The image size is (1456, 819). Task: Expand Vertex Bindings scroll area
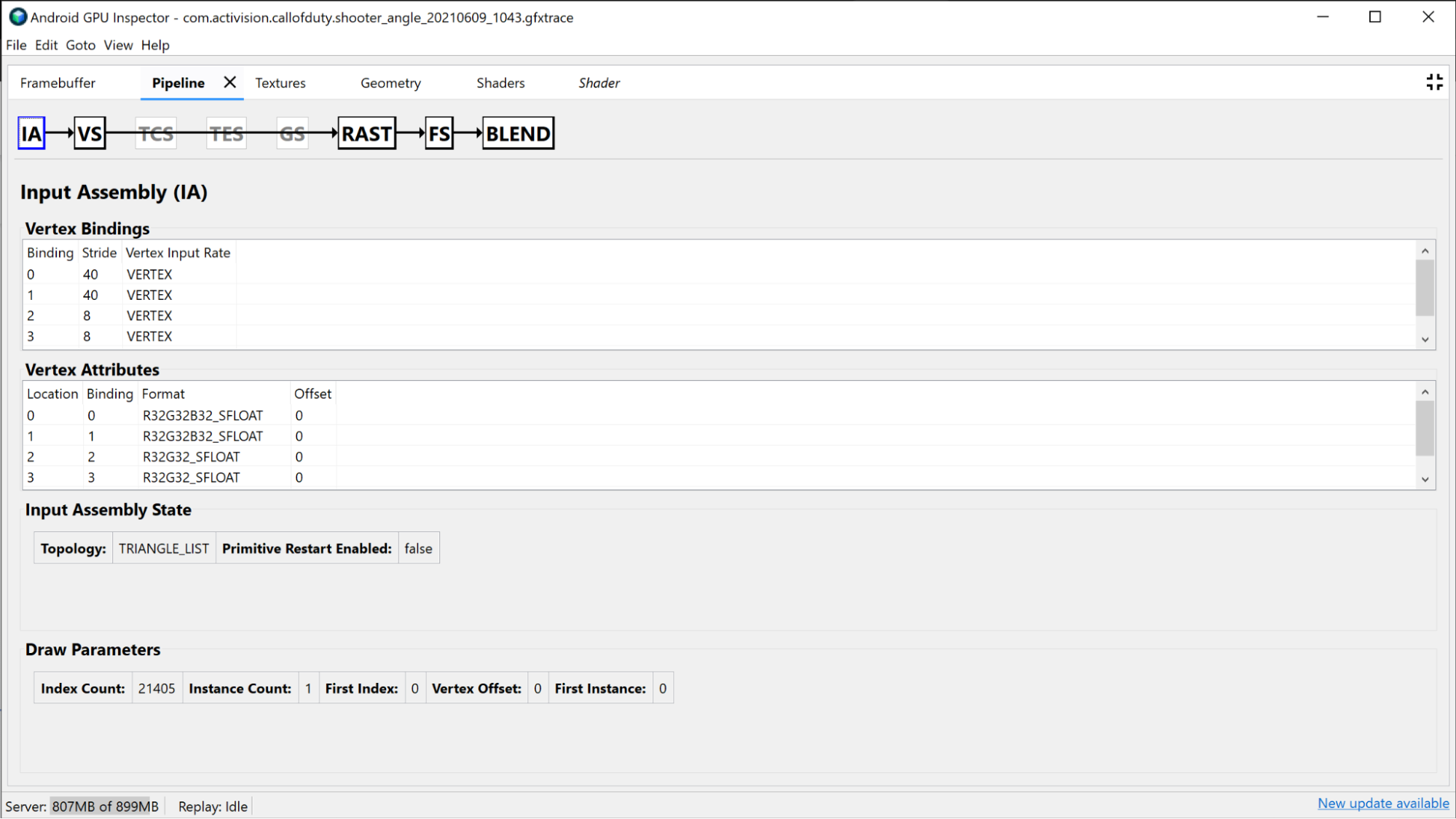point(1426,339)
